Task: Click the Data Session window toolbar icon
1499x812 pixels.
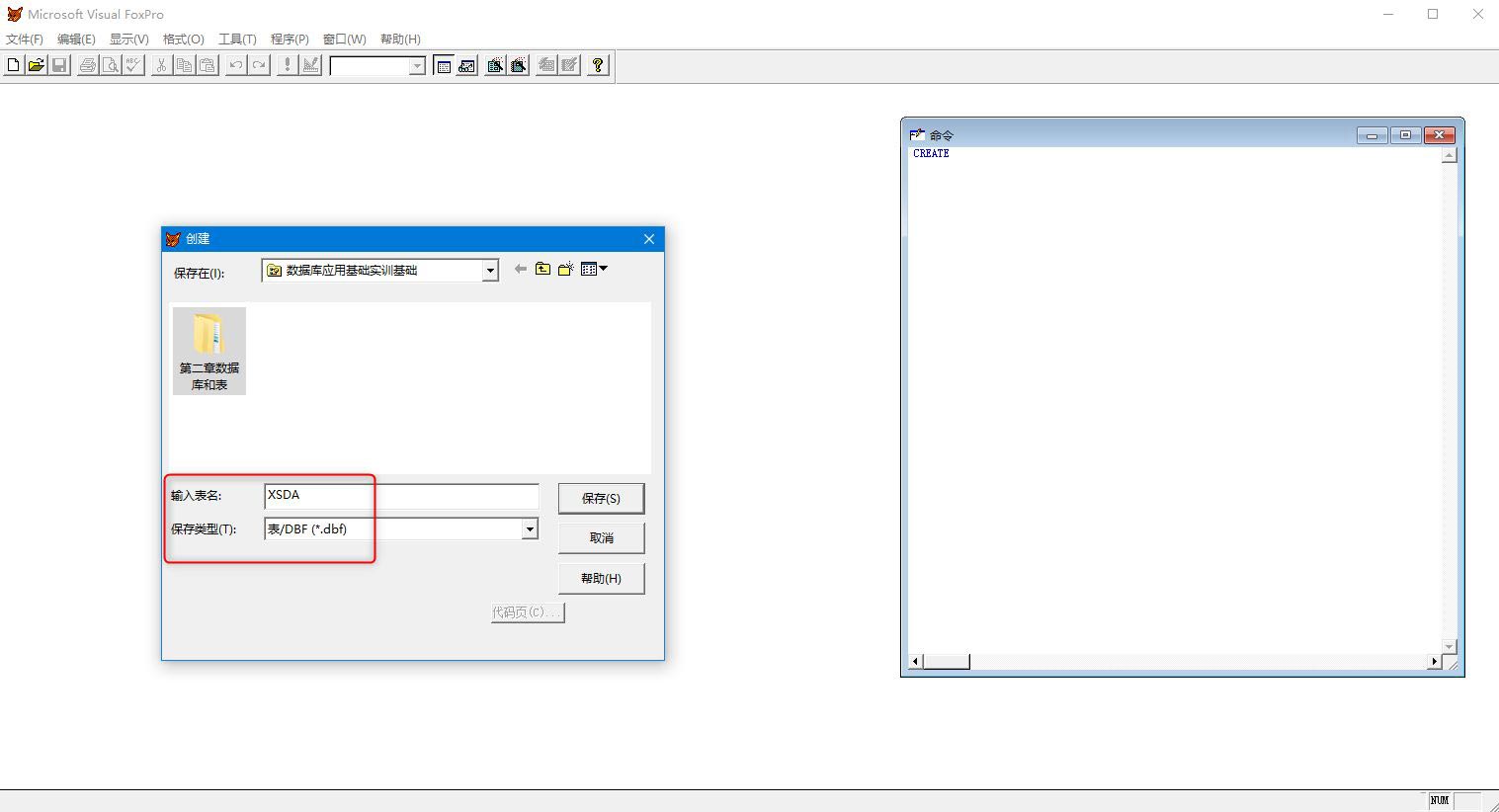Action: [467, 65]
